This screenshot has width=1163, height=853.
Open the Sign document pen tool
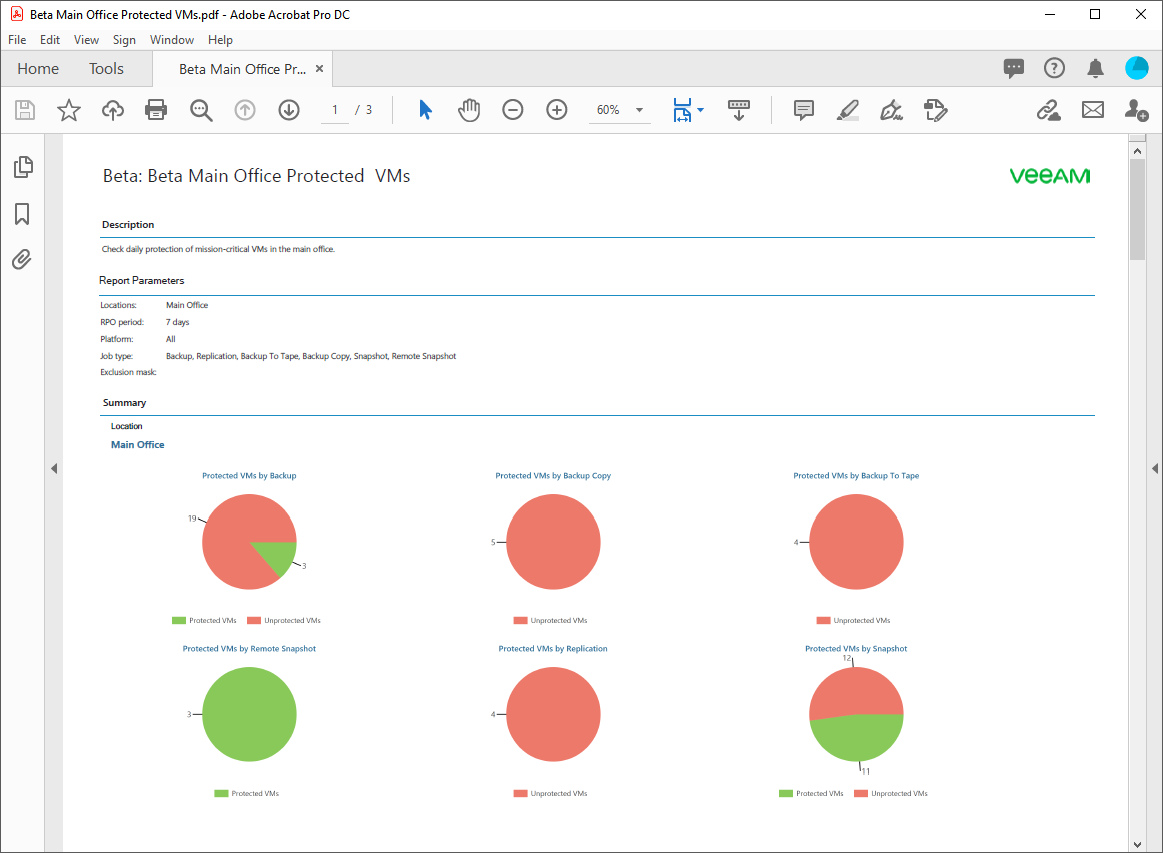pos(892,111)
